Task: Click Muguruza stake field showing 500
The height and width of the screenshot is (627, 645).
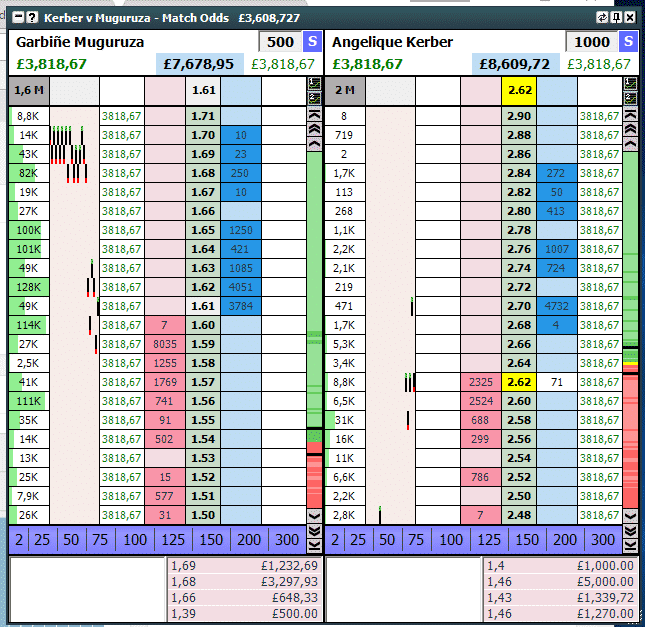Action: [281, 42]
